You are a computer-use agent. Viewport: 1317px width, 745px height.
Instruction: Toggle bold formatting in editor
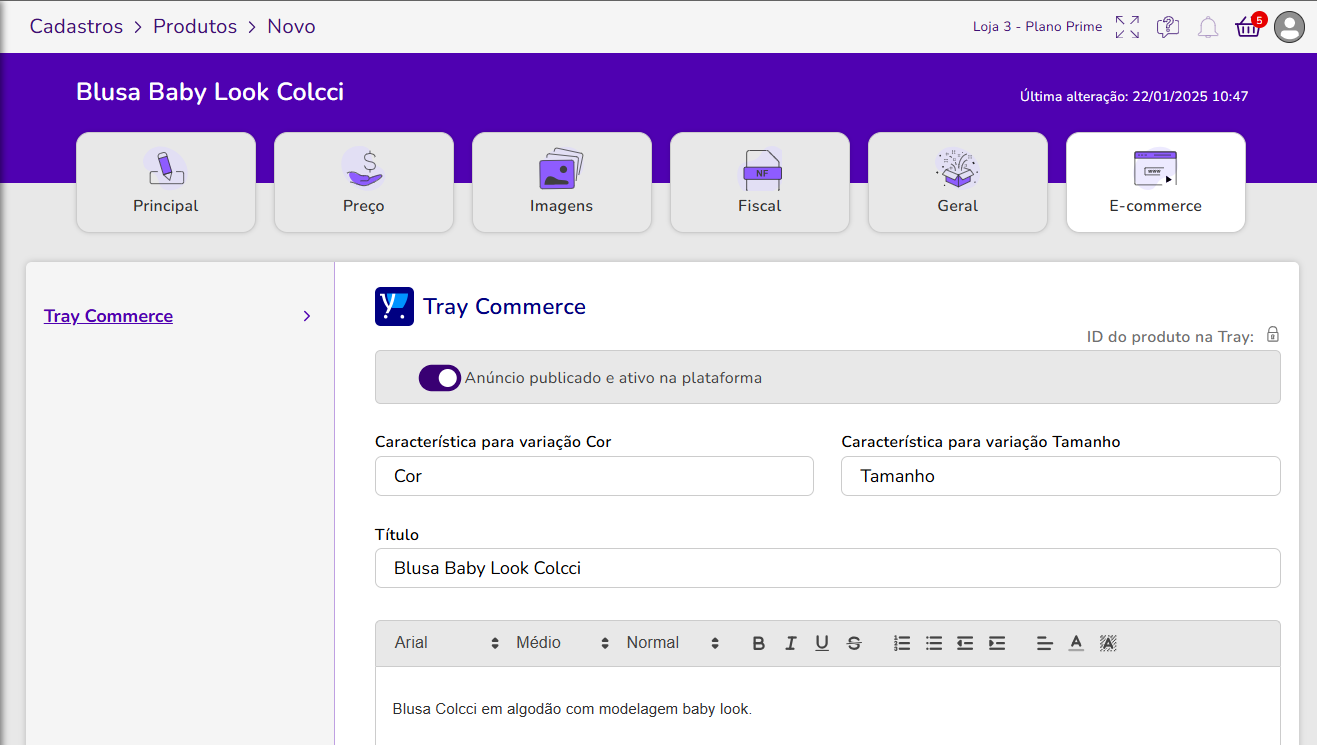pyautogui.click(x=759, y=643)
